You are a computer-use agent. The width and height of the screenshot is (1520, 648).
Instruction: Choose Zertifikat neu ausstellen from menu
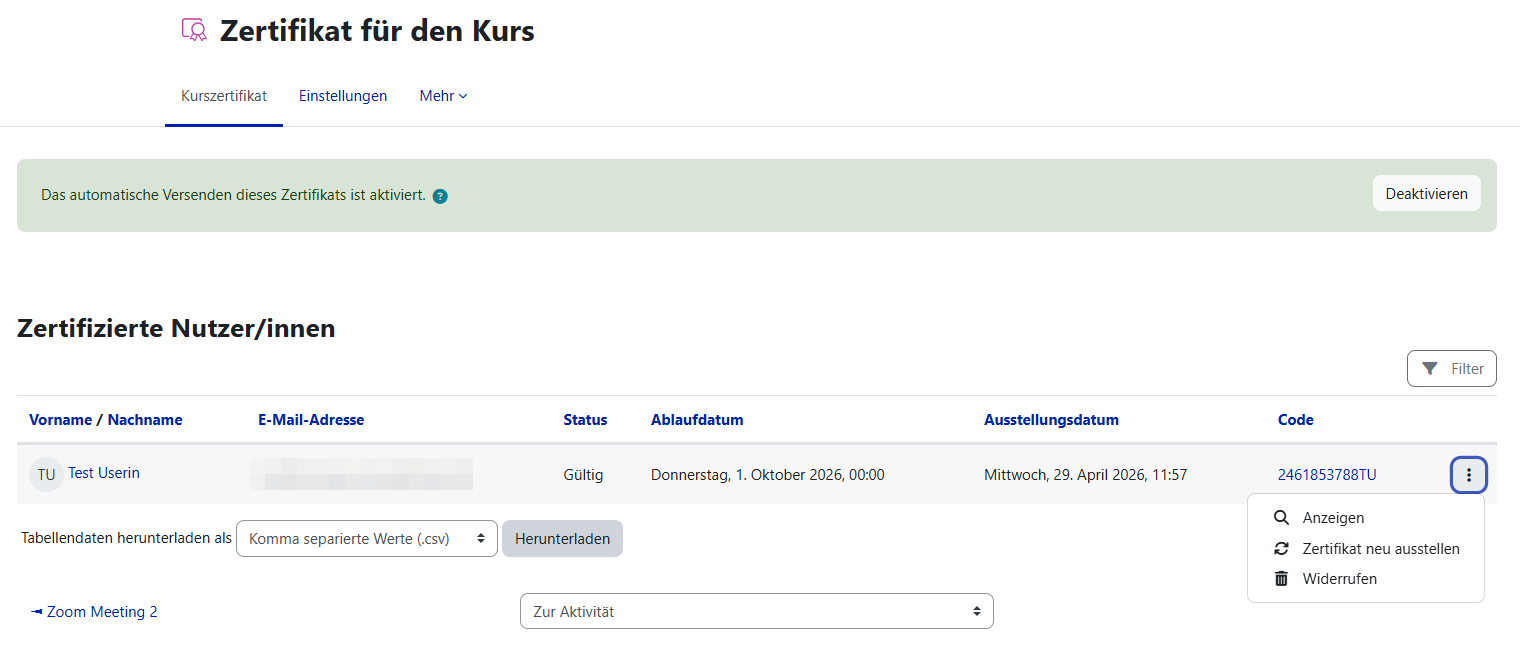pyautogui.click(x=1380, y=549)
